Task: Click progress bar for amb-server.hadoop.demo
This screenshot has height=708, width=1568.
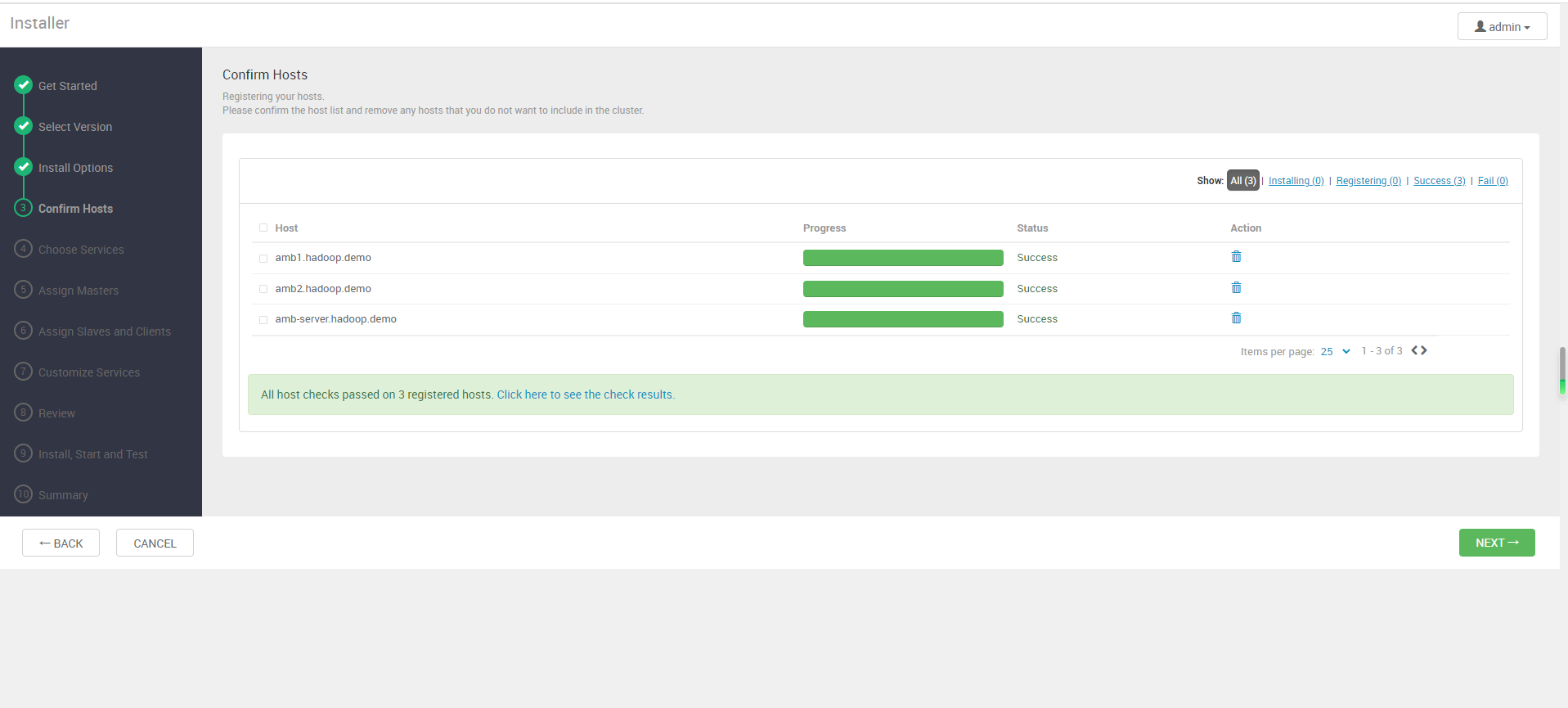Action: pos(903,319)
